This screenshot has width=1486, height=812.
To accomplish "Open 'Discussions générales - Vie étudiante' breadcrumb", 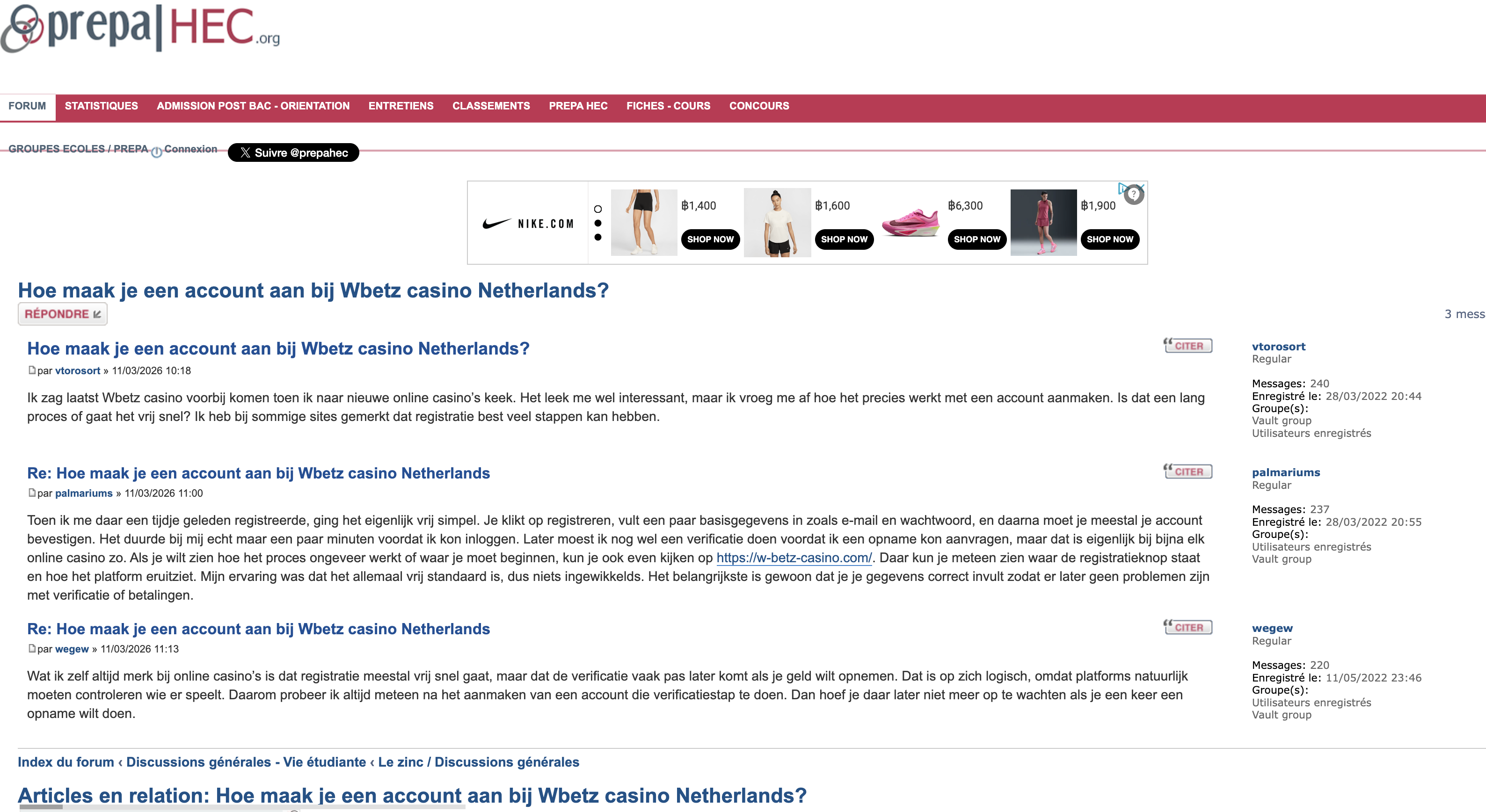I will (246, 762).
